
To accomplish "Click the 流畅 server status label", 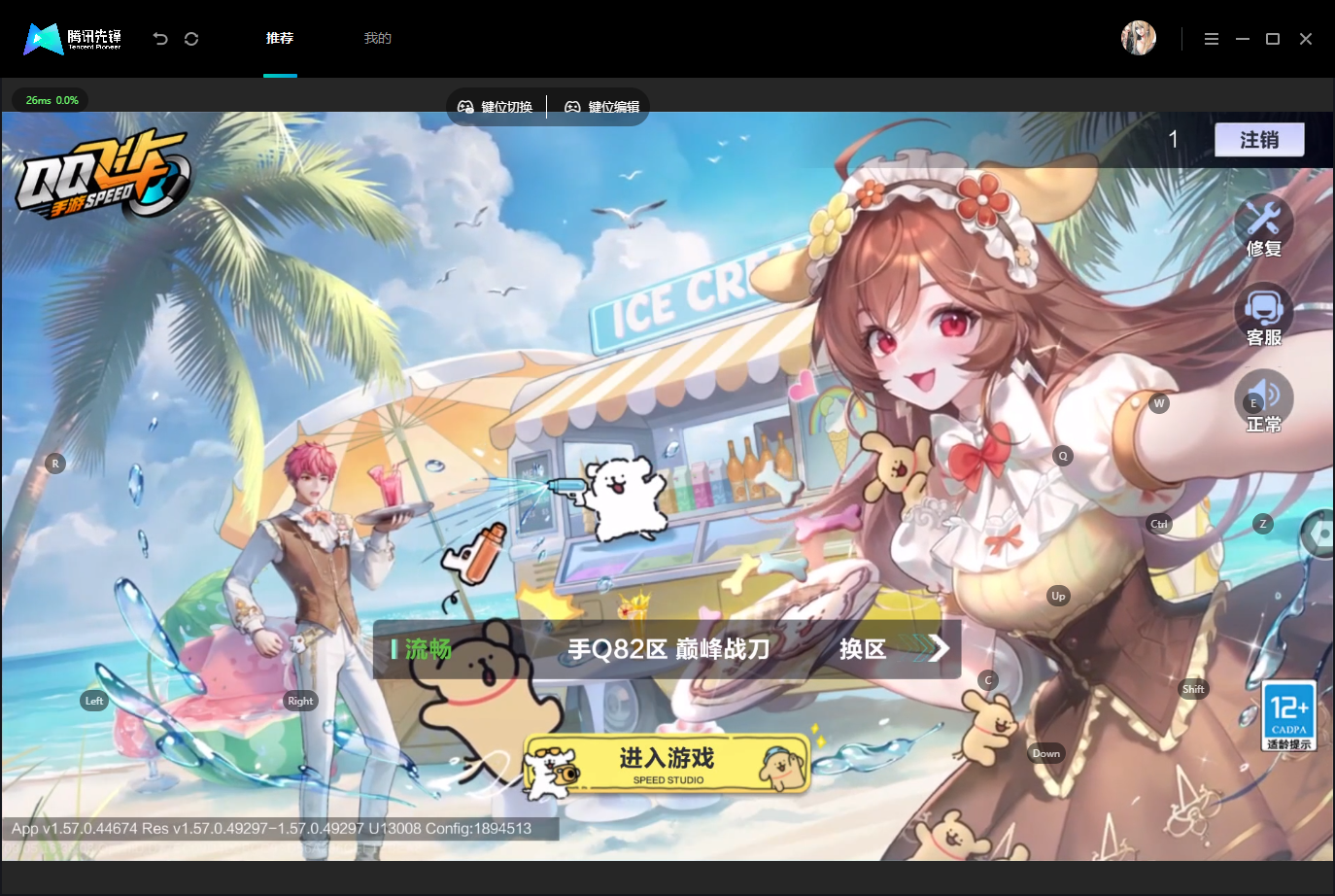I will click(x=428, y=649).
